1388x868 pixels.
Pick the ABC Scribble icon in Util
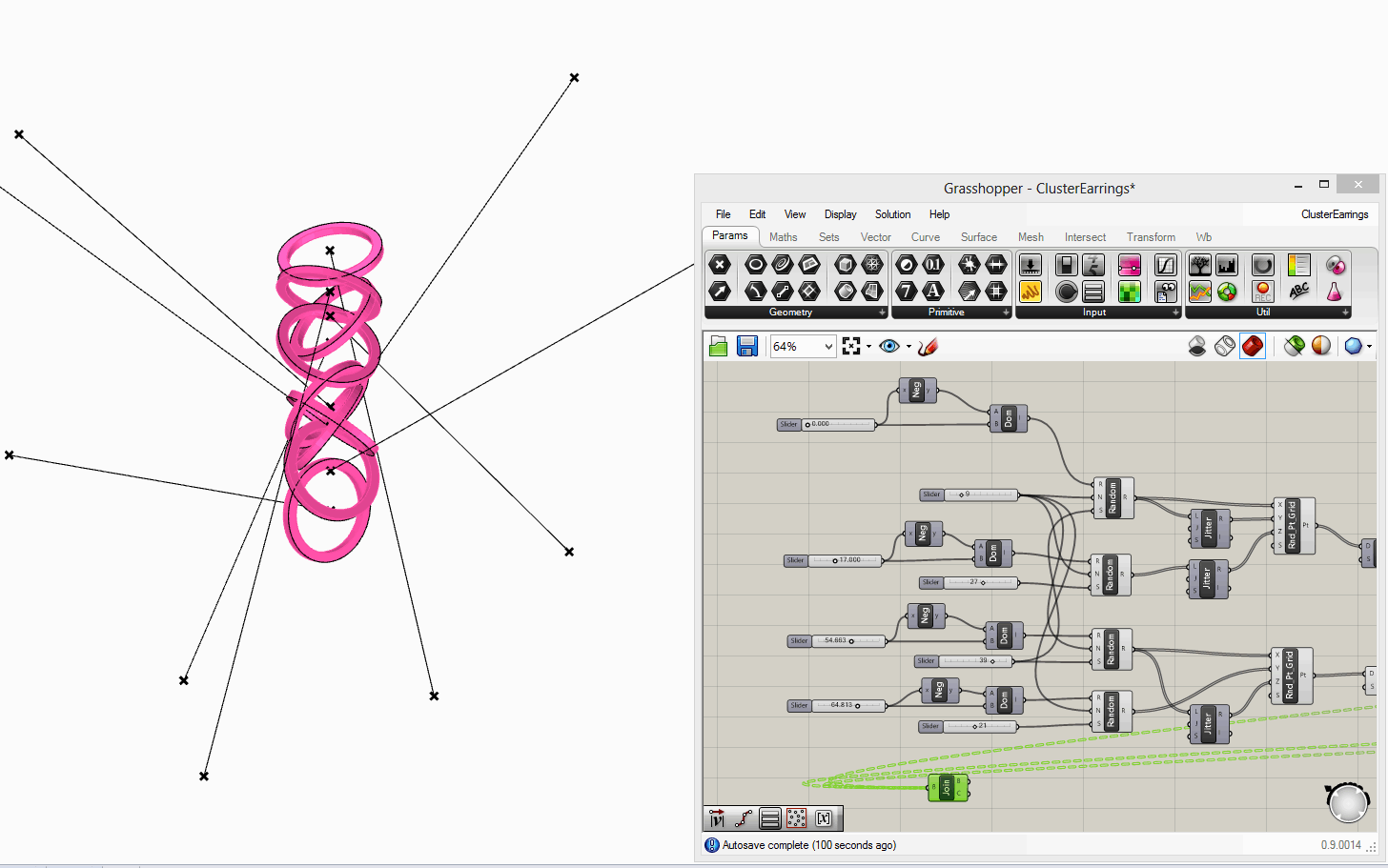1298,291
